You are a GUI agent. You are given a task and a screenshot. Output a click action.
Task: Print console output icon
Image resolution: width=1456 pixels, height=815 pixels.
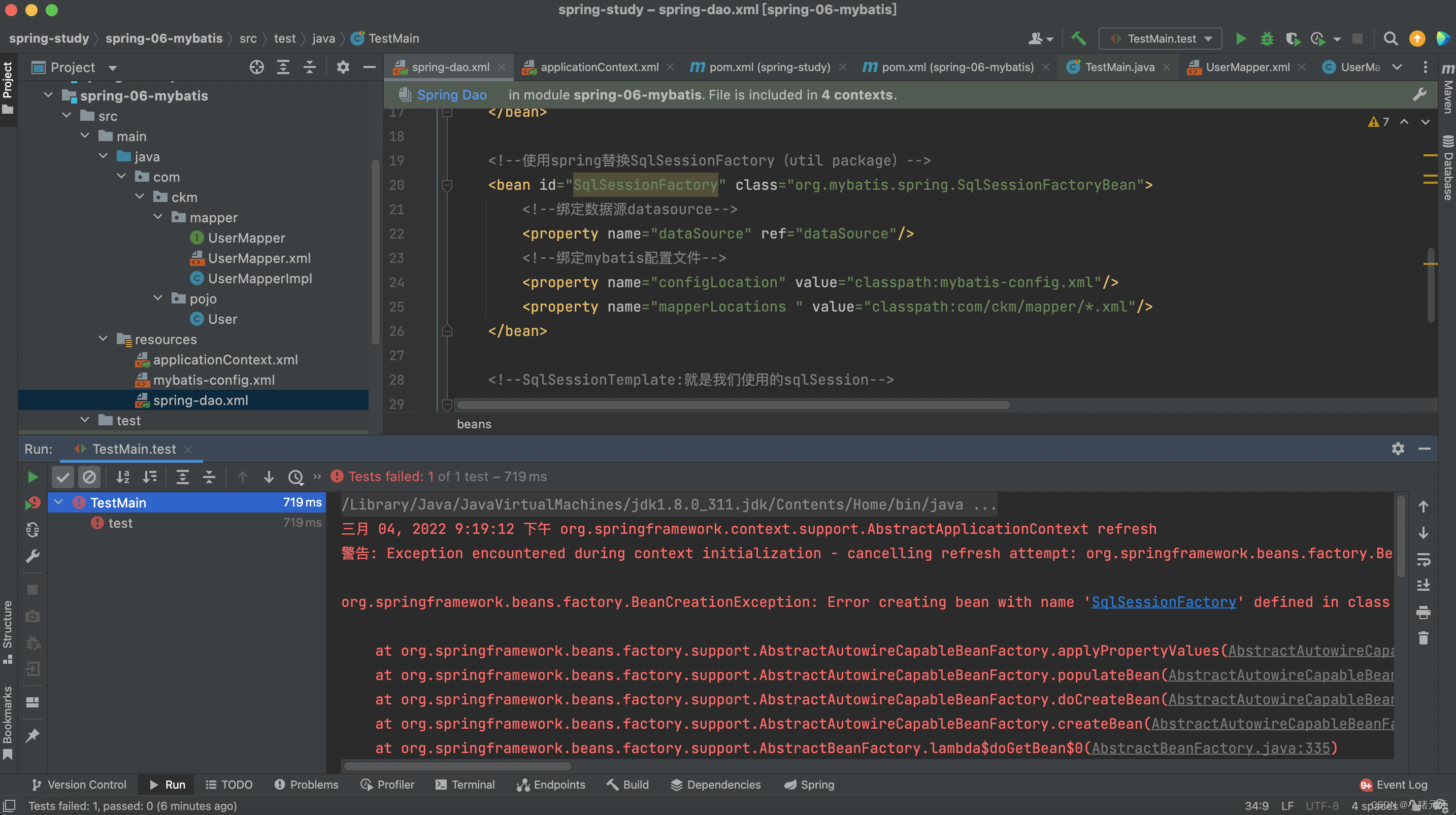pyautogui.click(x=1423, y=612)
